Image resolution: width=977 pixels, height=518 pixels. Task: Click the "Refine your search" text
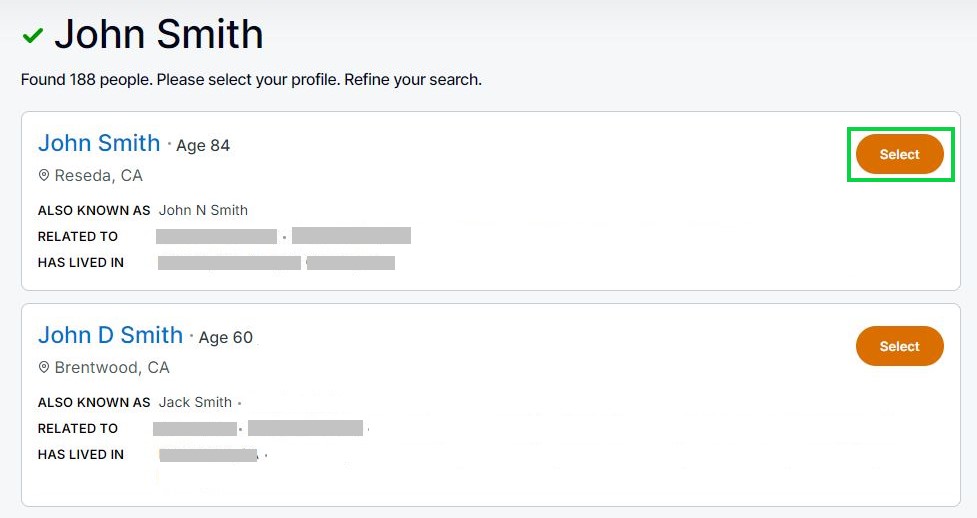[x=413, y=79]
